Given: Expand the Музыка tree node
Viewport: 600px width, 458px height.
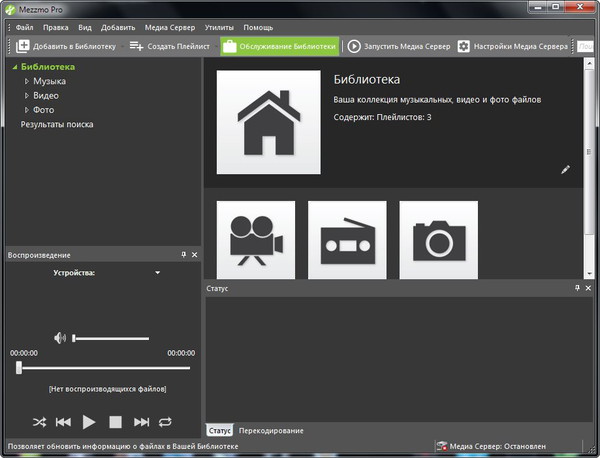Looking at the screenshot, I should pyautogui.click(x=27, y=81).
